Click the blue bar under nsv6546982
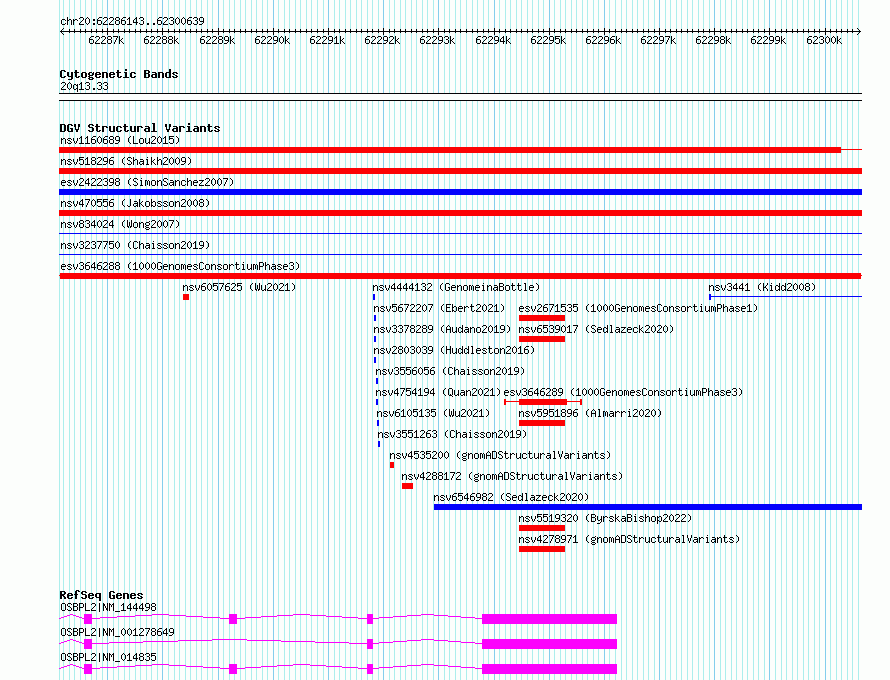 pos(648,507)
